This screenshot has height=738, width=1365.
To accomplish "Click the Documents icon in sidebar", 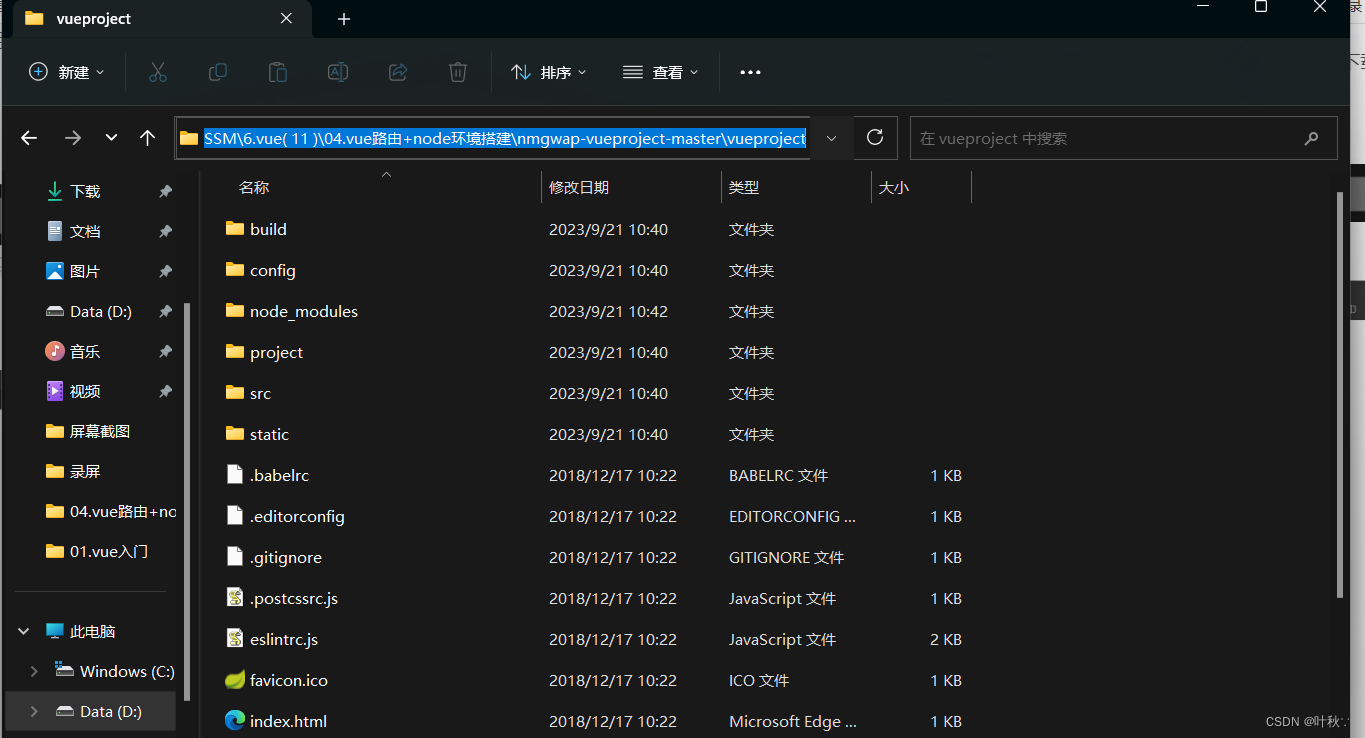I will pos(55,231).
